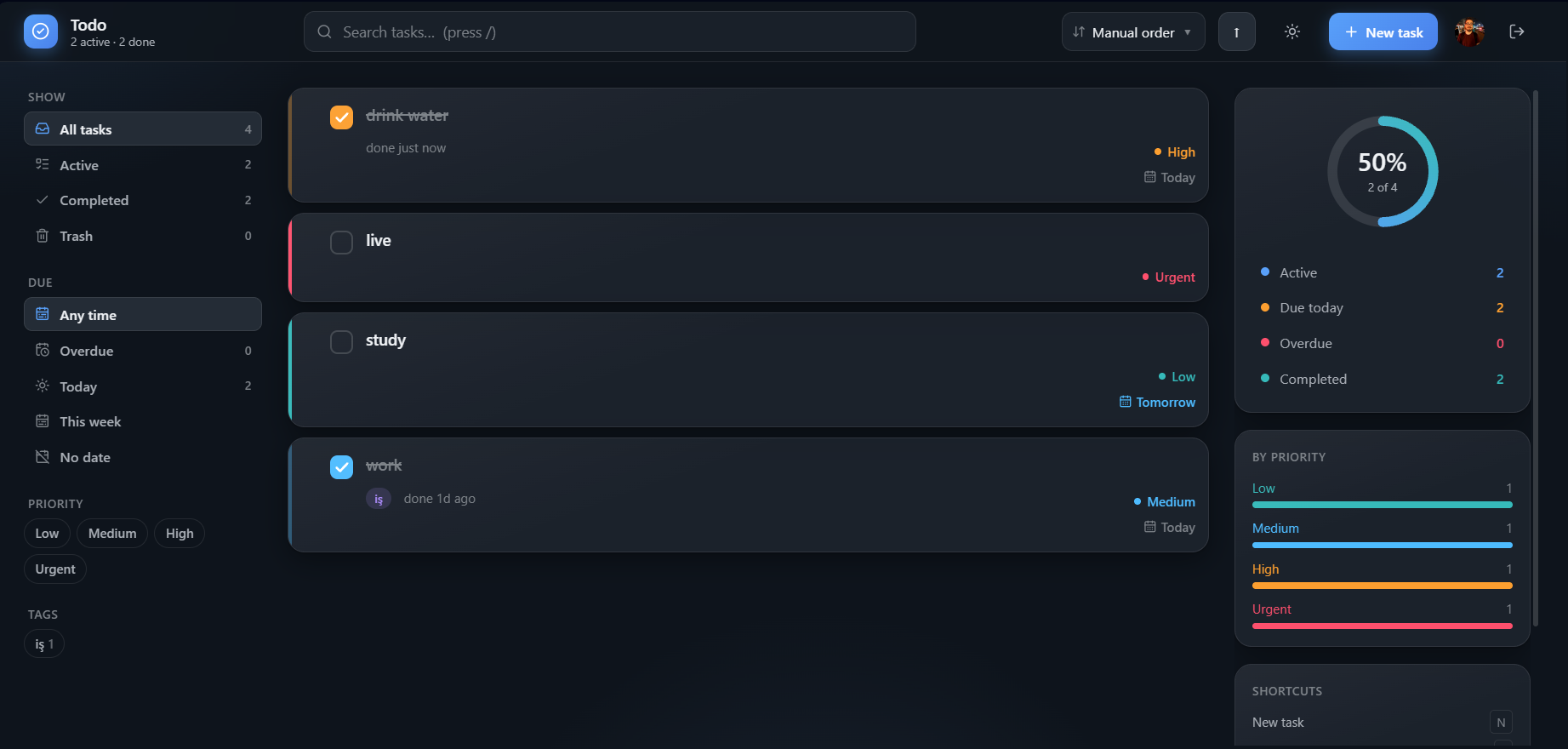
Task: Toggle the Urgent priority filter chip
Action: (x=55, y=569)
